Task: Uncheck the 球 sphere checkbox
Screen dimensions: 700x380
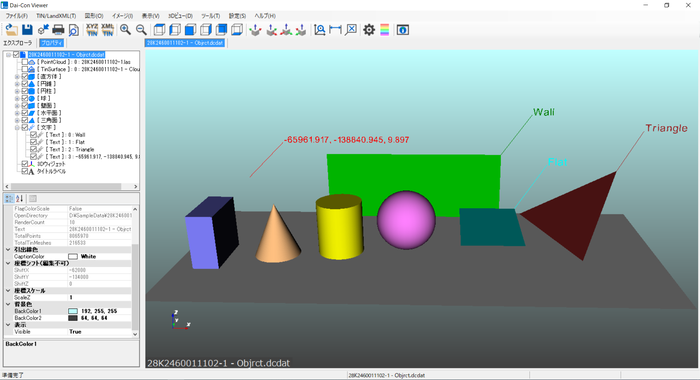Action: (25, 98)
